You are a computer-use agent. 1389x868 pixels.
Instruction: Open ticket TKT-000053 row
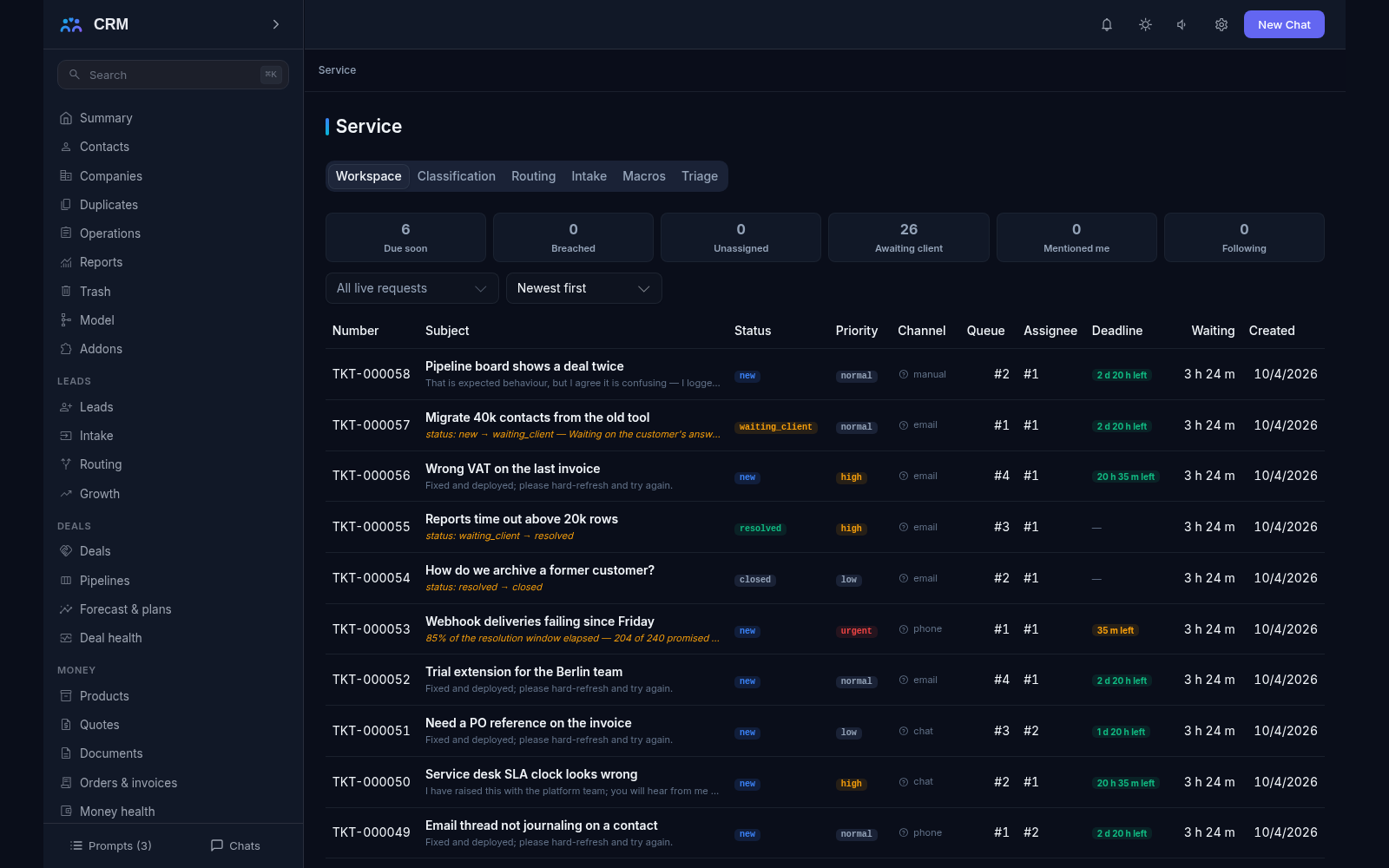(x=825, y=629)
